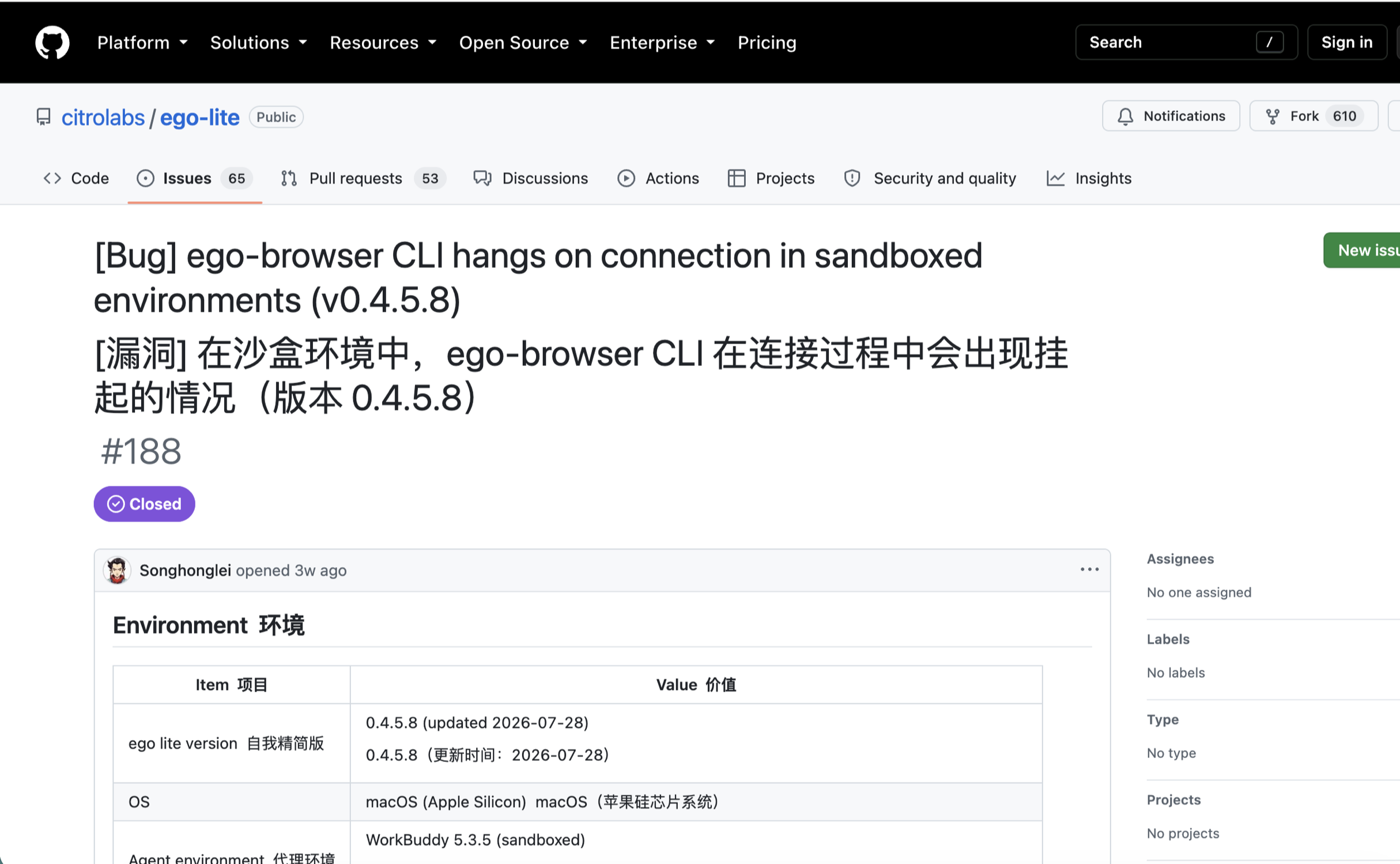
Task: Click the slash shortcut key in Search
Action: point(1270,42)
